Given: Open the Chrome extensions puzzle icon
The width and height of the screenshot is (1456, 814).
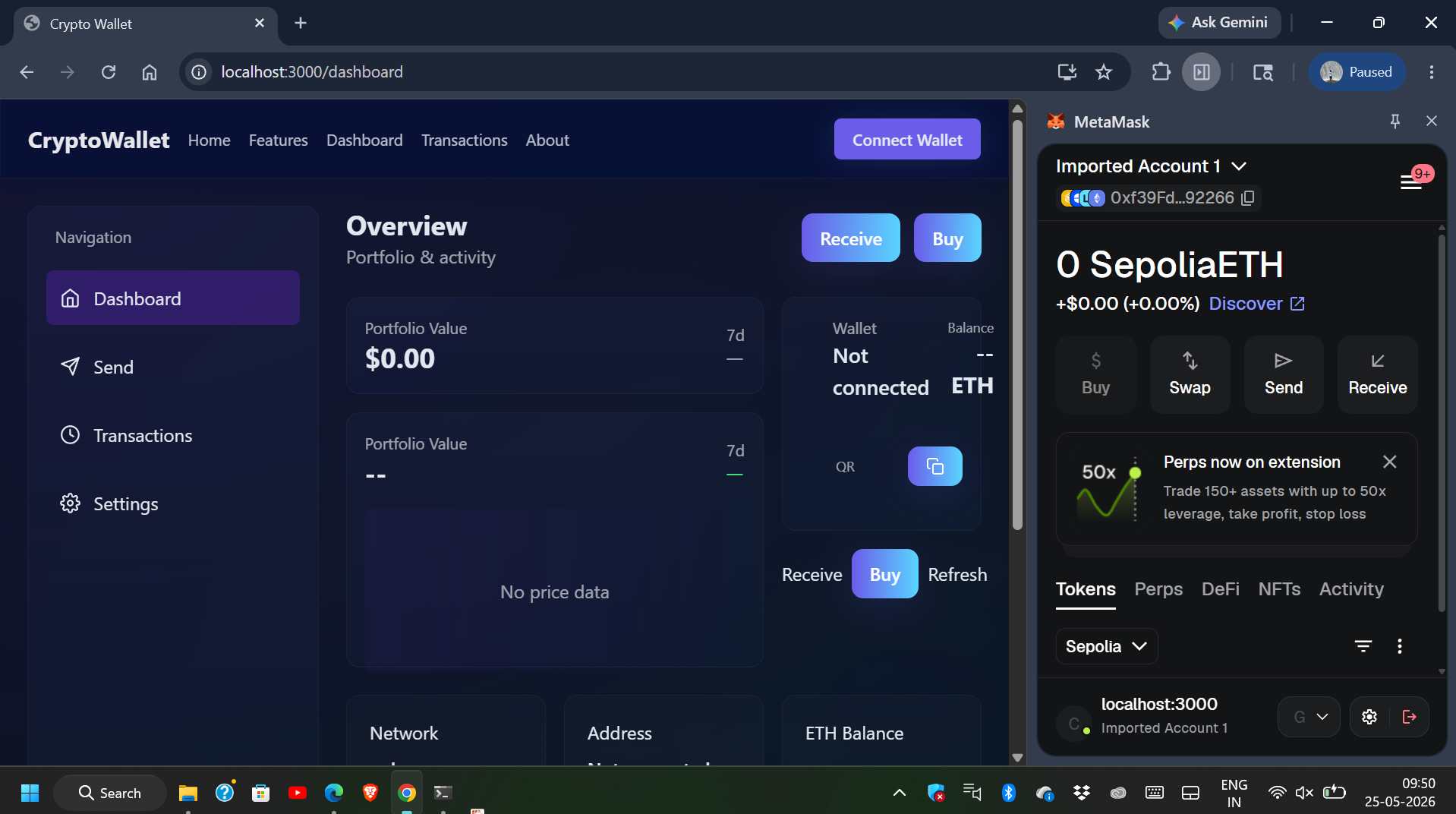Looking at the screenshot, I should tap(1161, 72).
